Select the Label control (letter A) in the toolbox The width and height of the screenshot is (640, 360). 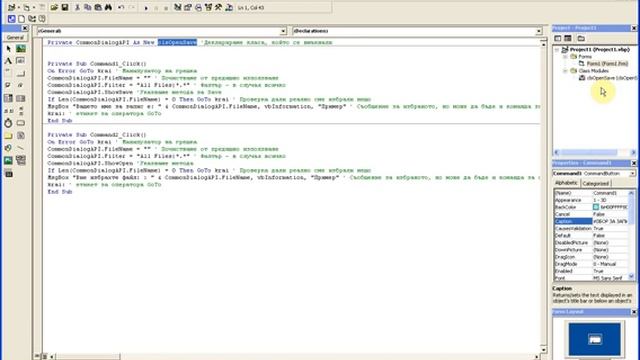9,61
